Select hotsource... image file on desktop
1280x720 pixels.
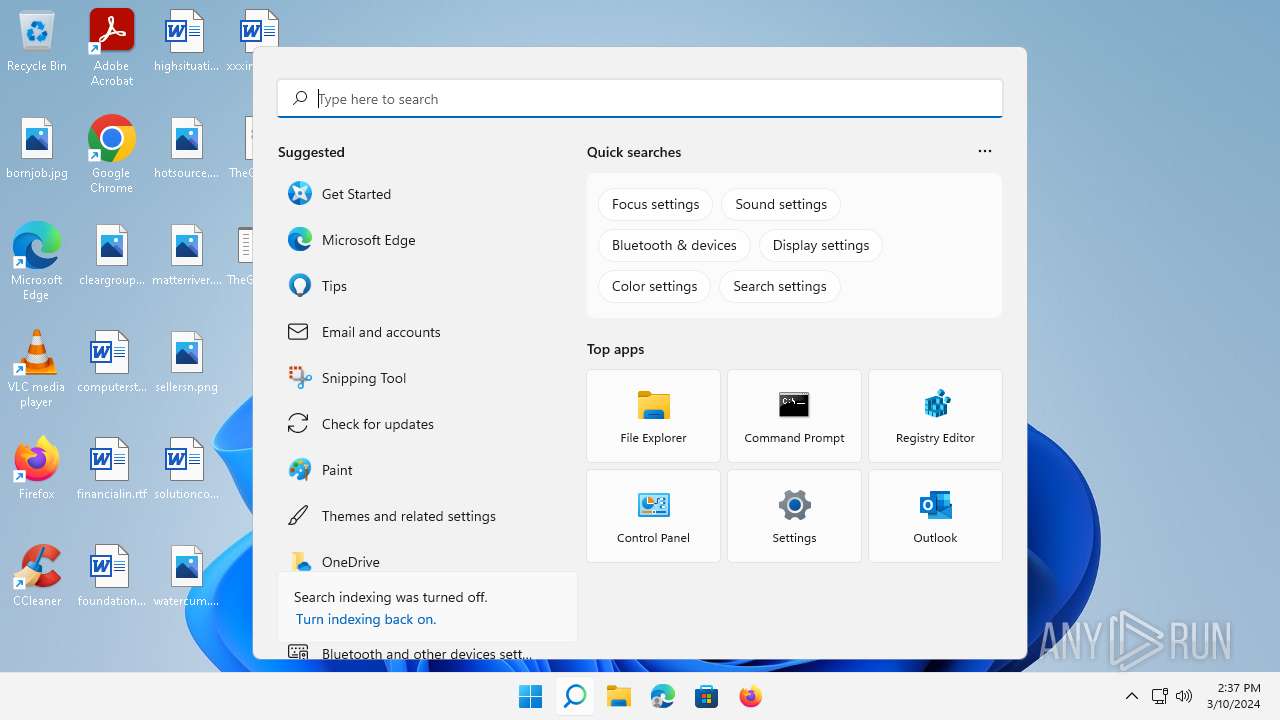point(187,149)
